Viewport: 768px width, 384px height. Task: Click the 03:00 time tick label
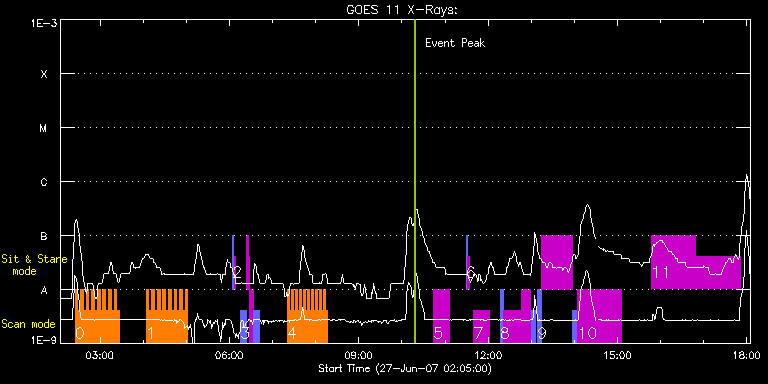click(99, 355)
